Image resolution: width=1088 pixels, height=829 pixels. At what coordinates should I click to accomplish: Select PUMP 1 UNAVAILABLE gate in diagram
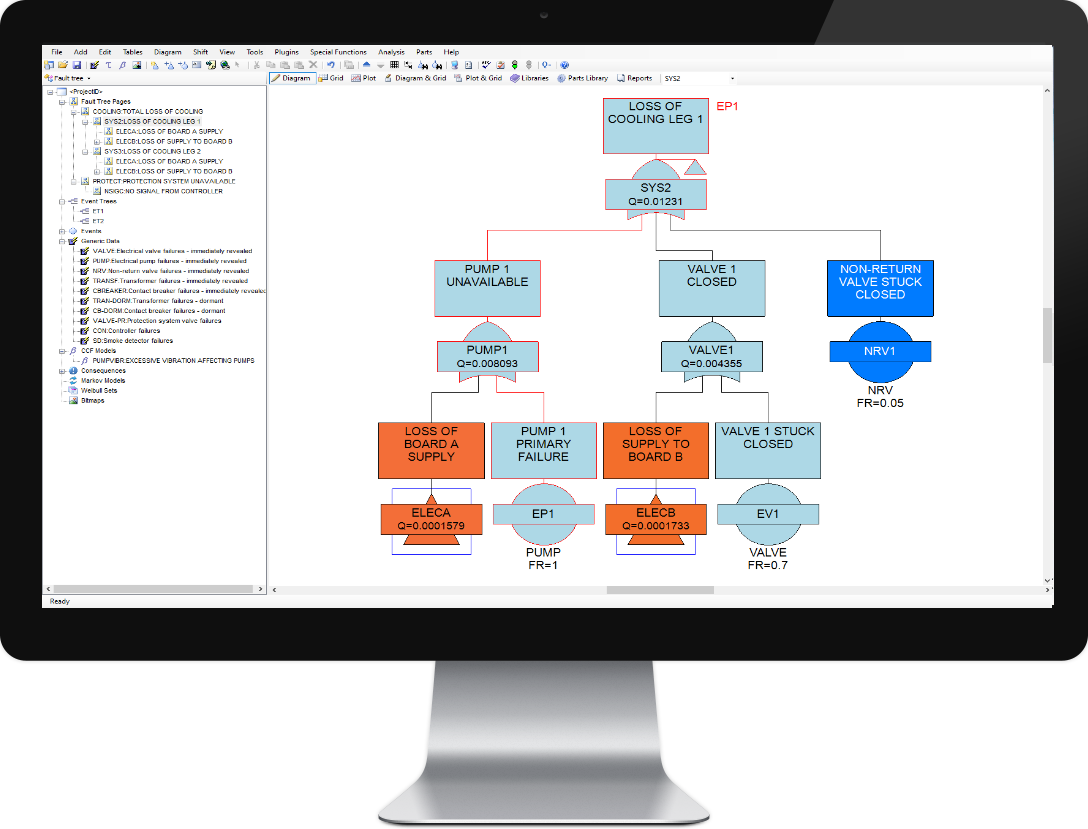pos(488,288)
